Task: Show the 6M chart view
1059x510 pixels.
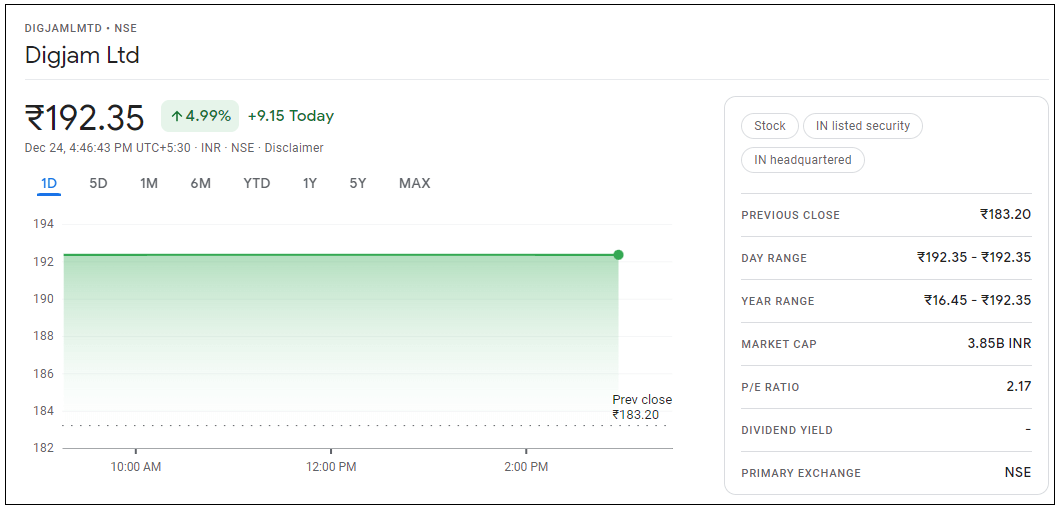Action: [x=201, y=183]
